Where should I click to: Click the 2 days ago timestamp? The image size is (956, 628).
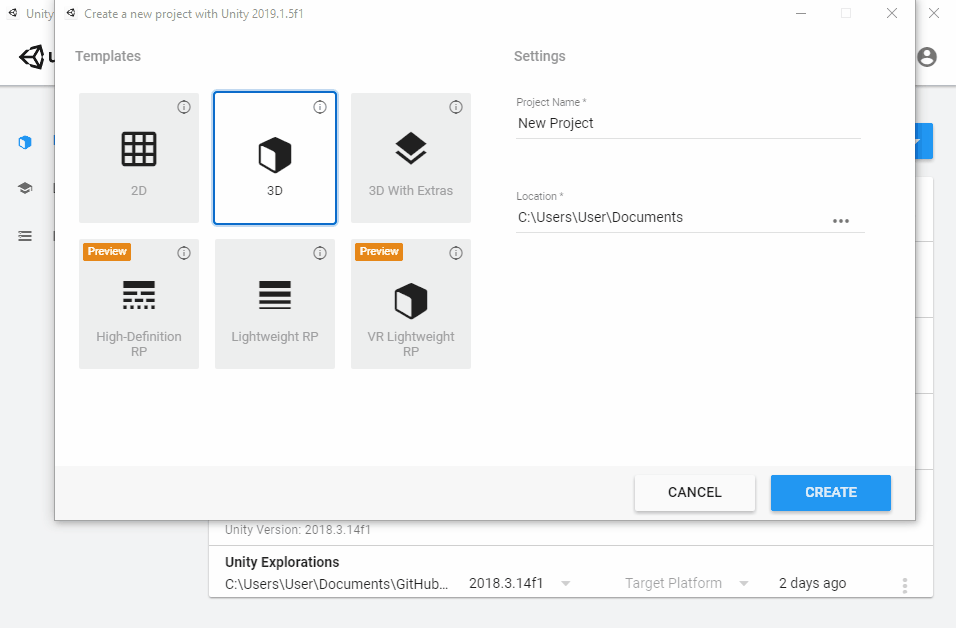pos(813,583)
